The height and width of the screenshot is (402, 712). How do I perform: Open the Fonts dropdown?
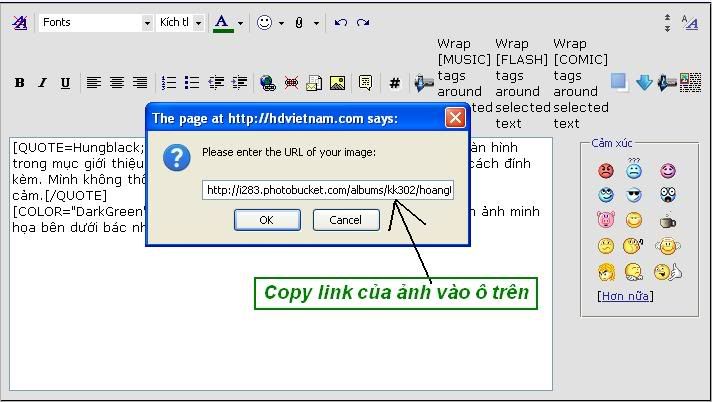[96, 22]
